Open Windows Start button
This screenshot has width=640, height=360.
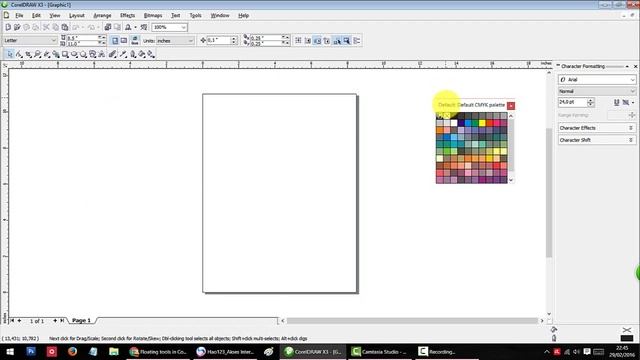pos(10,351)
